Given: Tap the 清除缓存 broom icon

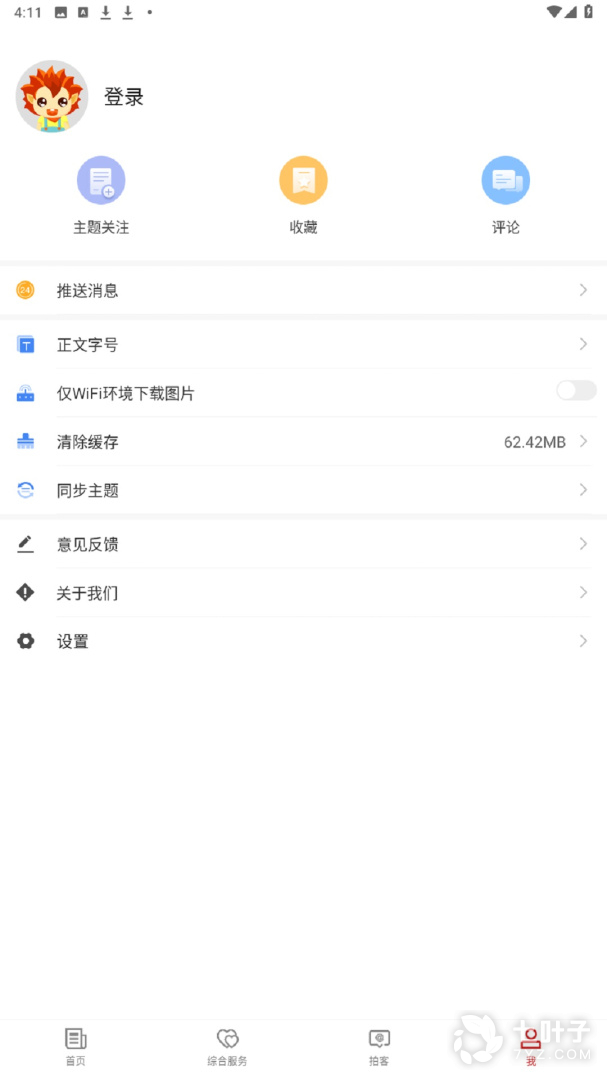Looking at the screenshot, I should (x=26, y=442).
